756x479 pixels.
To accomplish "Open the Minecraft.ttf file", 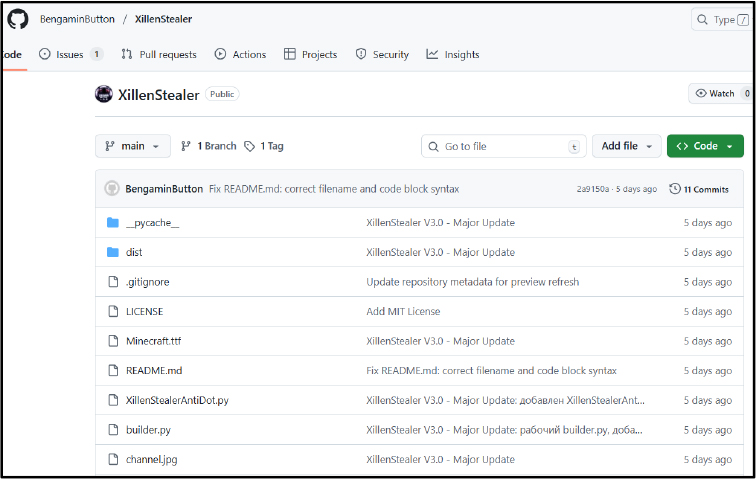I will click(x=153, y=341).
